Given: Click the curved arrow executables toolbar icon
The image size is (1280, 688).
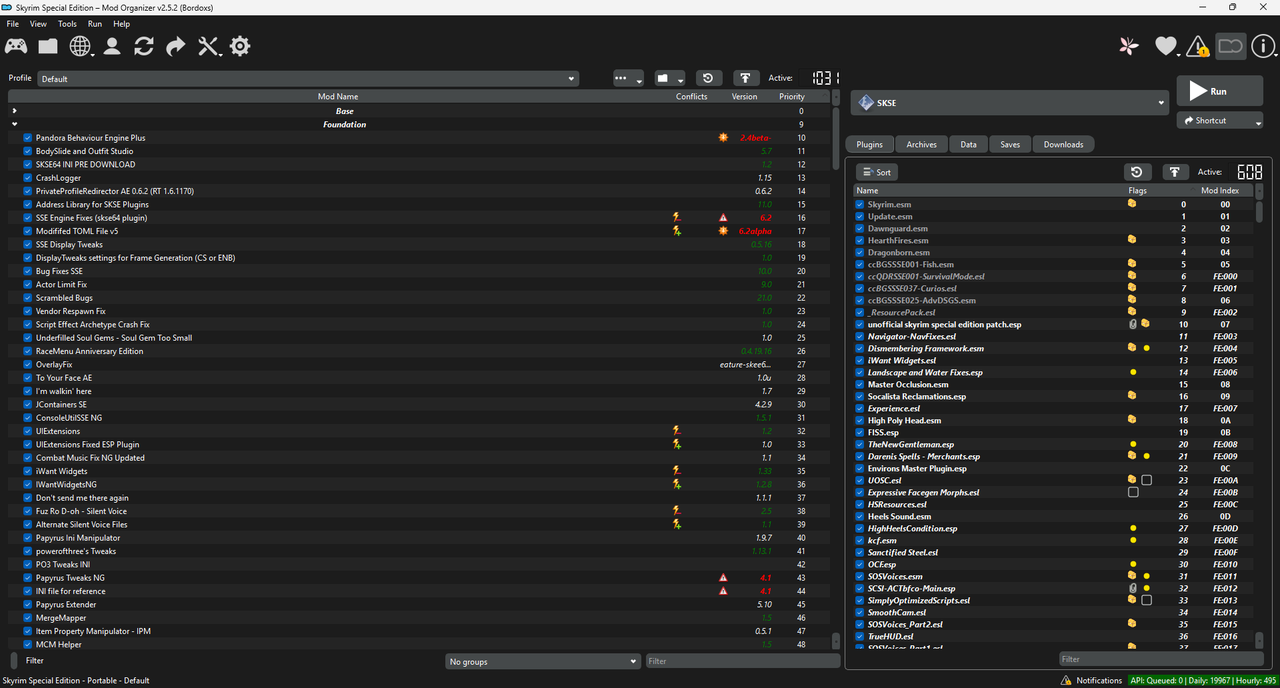Looking at the screenshot, I should tap(176, 46).
